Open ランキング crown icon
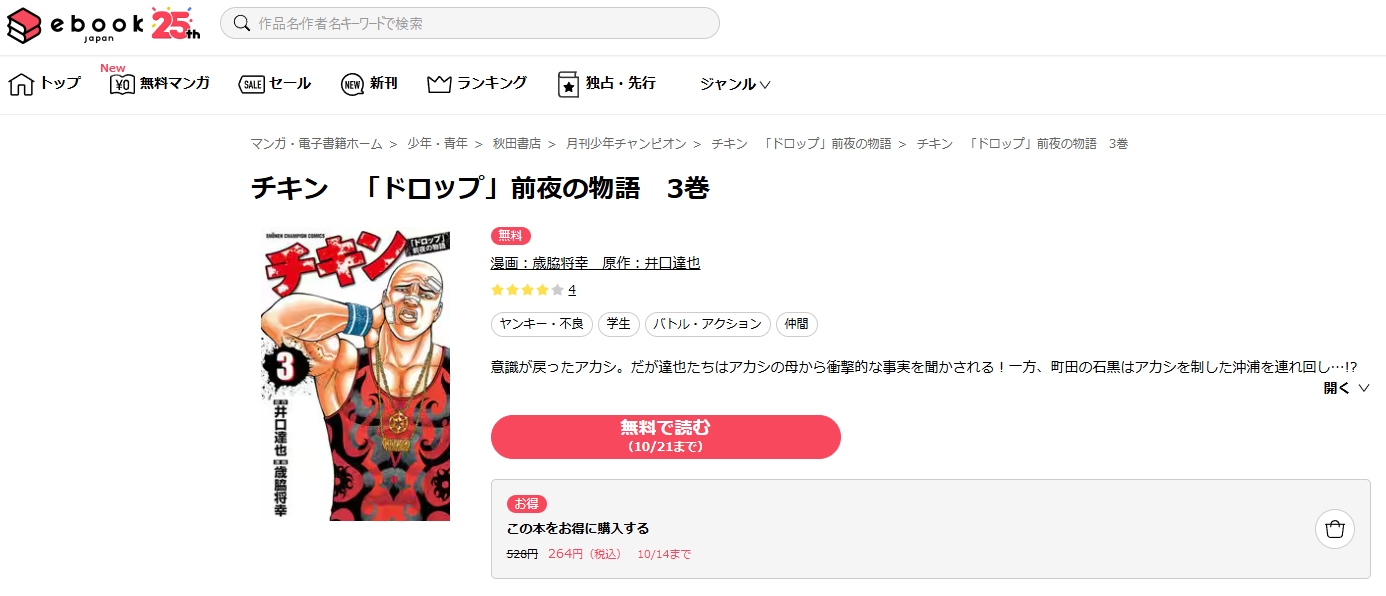 pos(439,84)
